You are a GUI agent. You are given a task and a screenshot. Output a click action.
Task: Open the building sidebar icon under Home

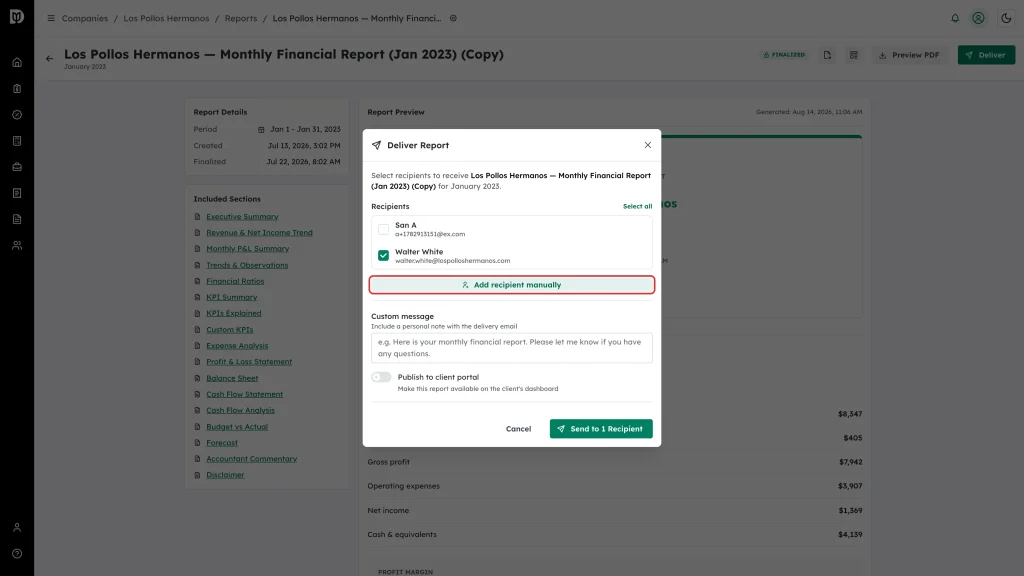(x=17, y=89)
